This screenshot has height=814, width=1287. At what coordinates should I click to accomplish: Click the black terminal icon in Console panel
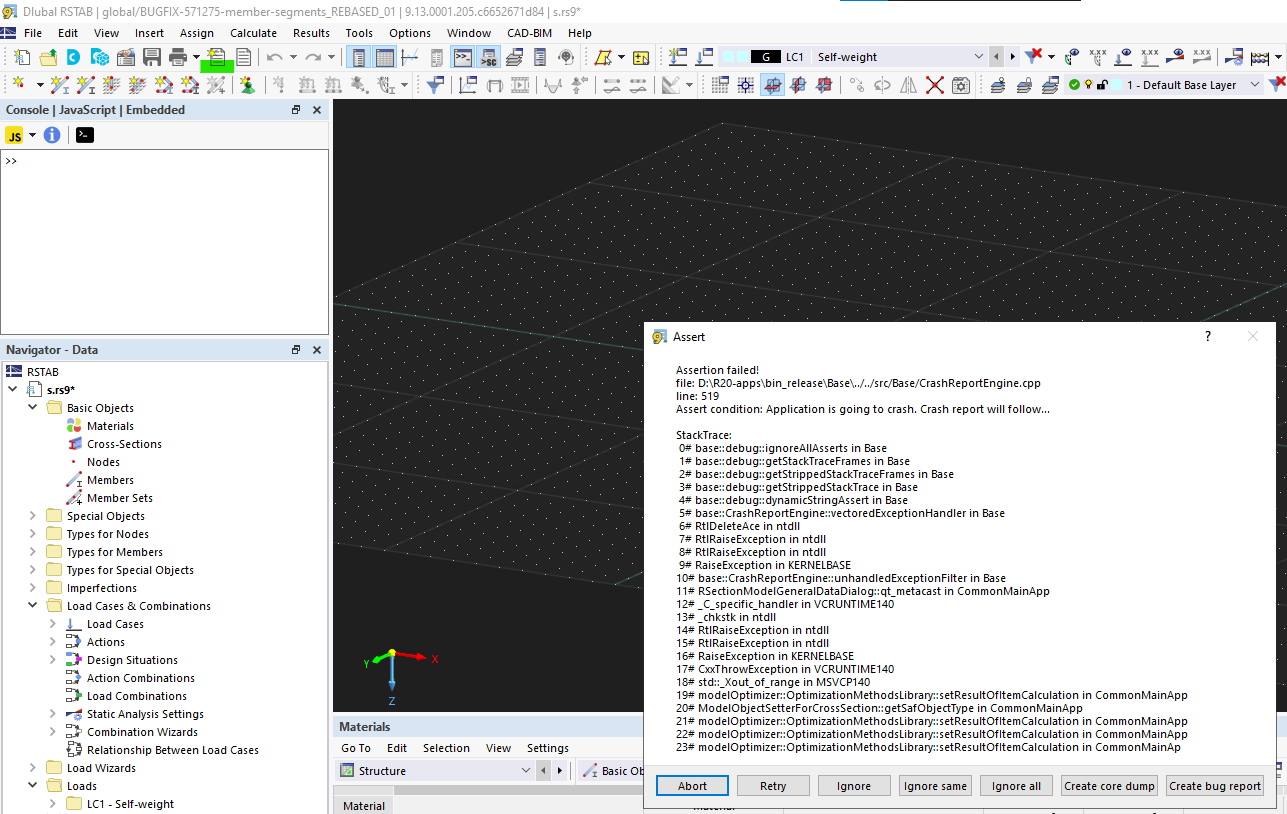coord(85,135)
